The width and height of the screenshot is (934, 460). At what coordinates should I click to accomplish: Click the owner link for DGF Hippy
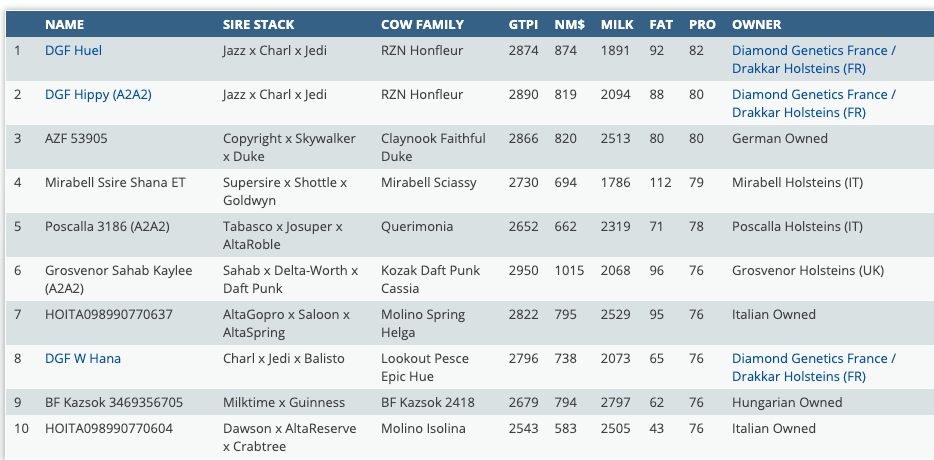coord(813,104)
